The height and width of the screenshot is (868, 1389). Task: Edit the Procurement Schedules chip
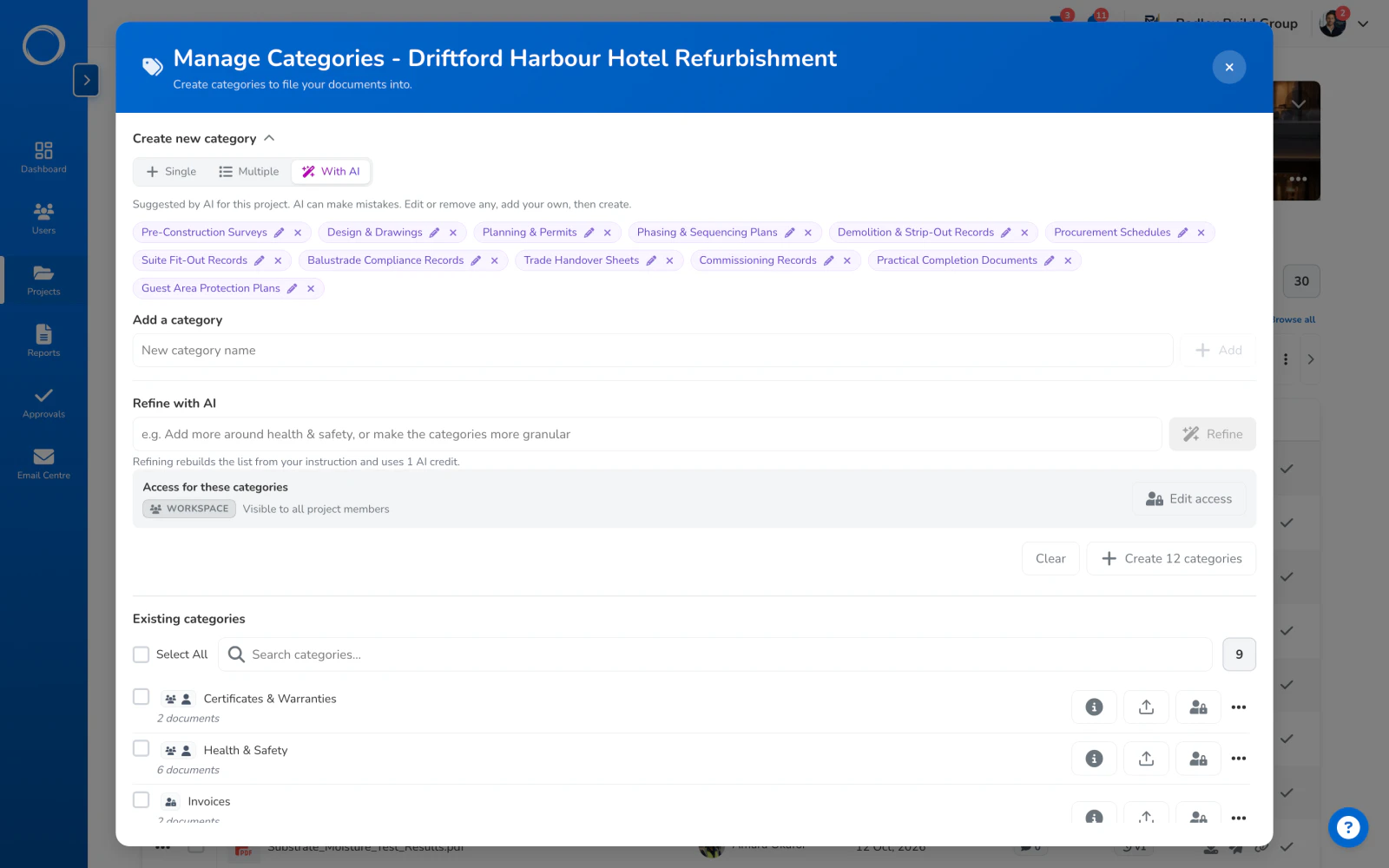[1183, 233]
